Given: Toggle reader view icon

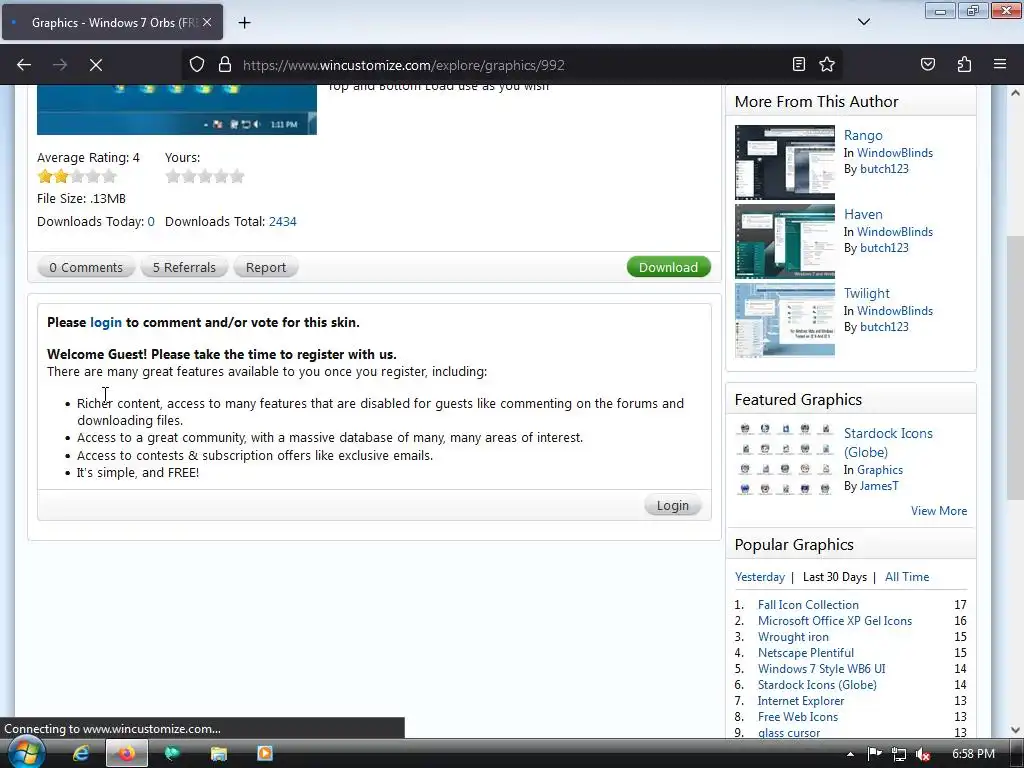Looking at the screenshot, I should click(798, 65).
